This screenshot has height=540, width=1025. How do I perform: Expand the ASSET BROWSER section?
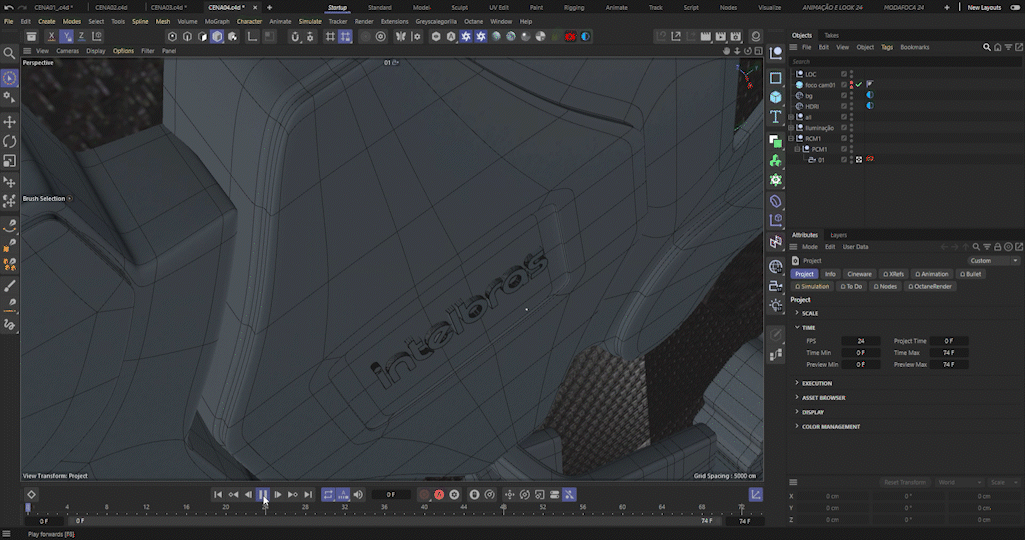(x=797, y=397)
